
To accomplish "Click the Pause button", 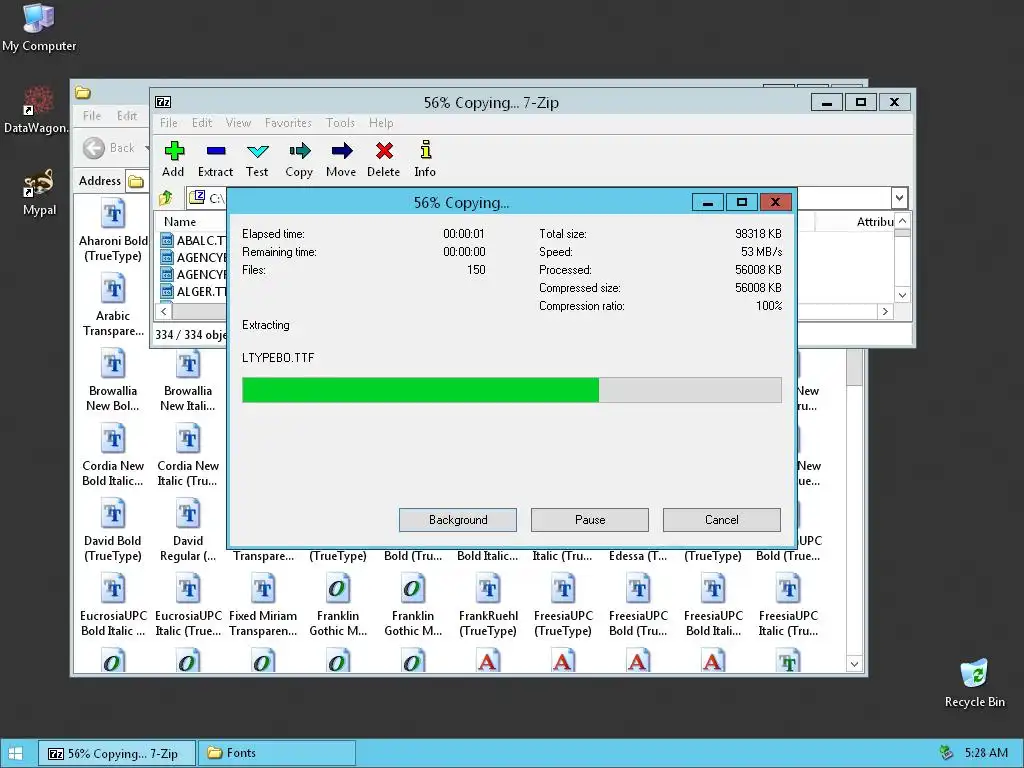I will 590,520.
